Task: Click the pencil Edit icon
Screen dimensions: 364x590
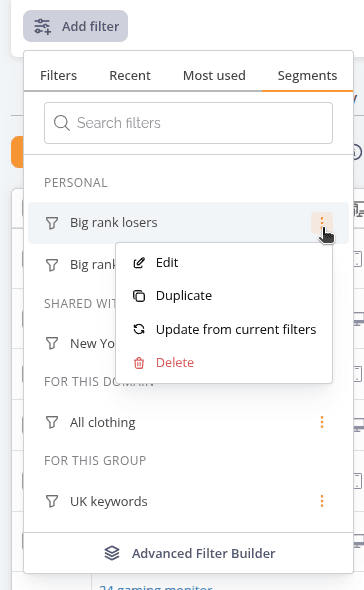Action: point(139,263)
